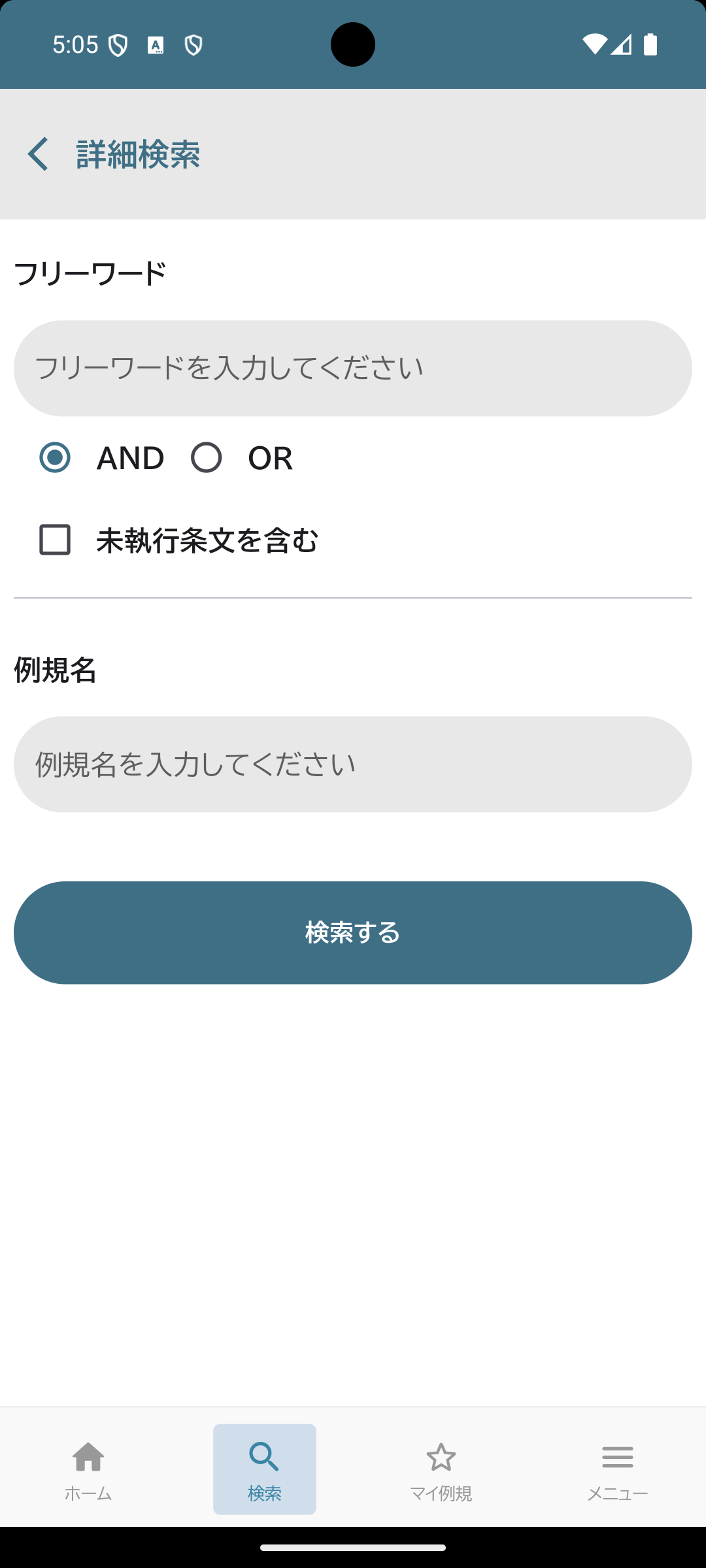
Task: Tap the cellular signal icon
Action: click(x=621, y=44)
